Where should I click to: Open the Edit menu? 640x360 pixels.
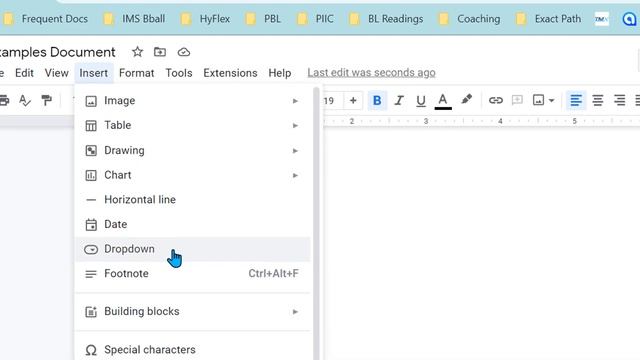(x=24, y=73)
